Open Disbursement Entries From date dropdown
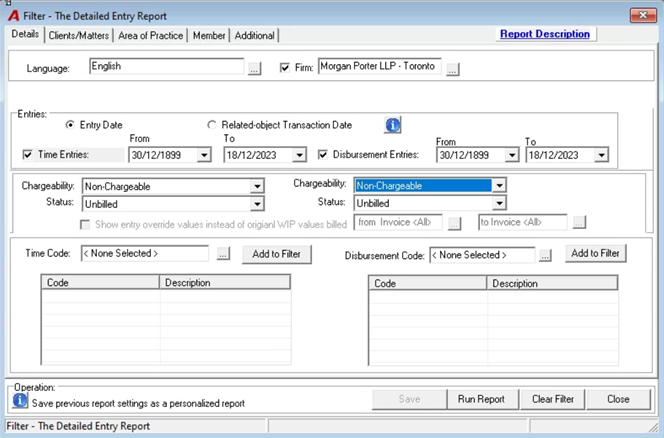This screenshot has height=438, width=664. pos(512,155)
